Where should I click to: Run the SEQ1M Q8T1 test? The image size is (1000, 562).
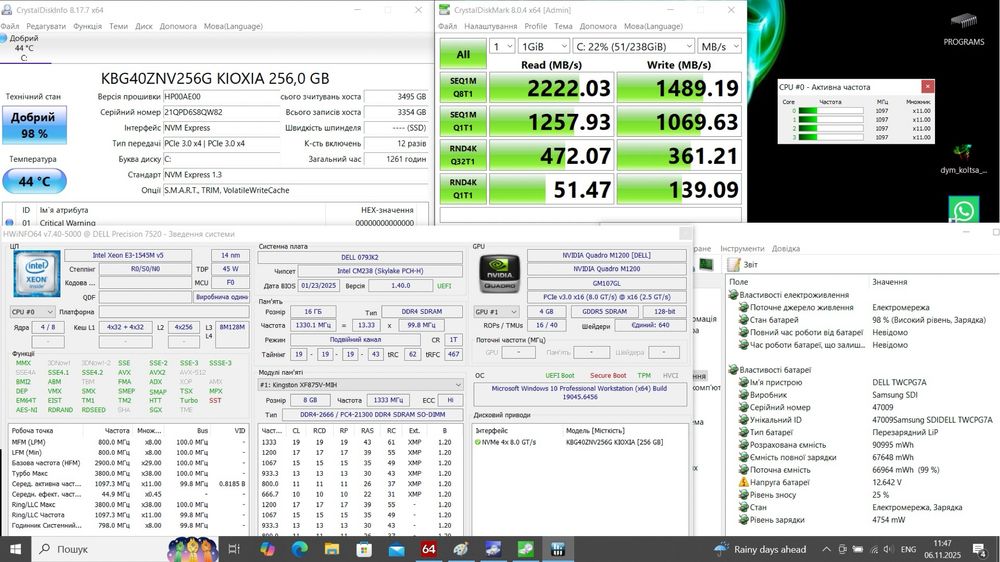(463, 87)
